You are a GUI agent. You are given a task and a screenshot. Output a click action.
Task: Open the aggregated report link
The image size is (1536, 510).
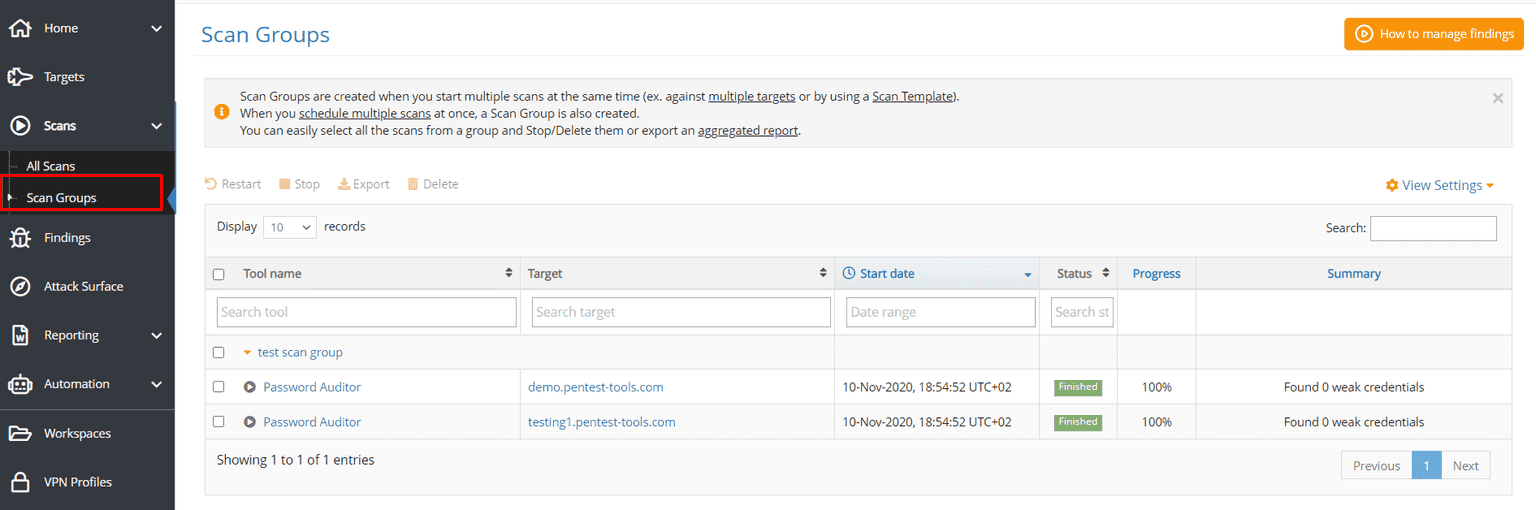(748, 131)
